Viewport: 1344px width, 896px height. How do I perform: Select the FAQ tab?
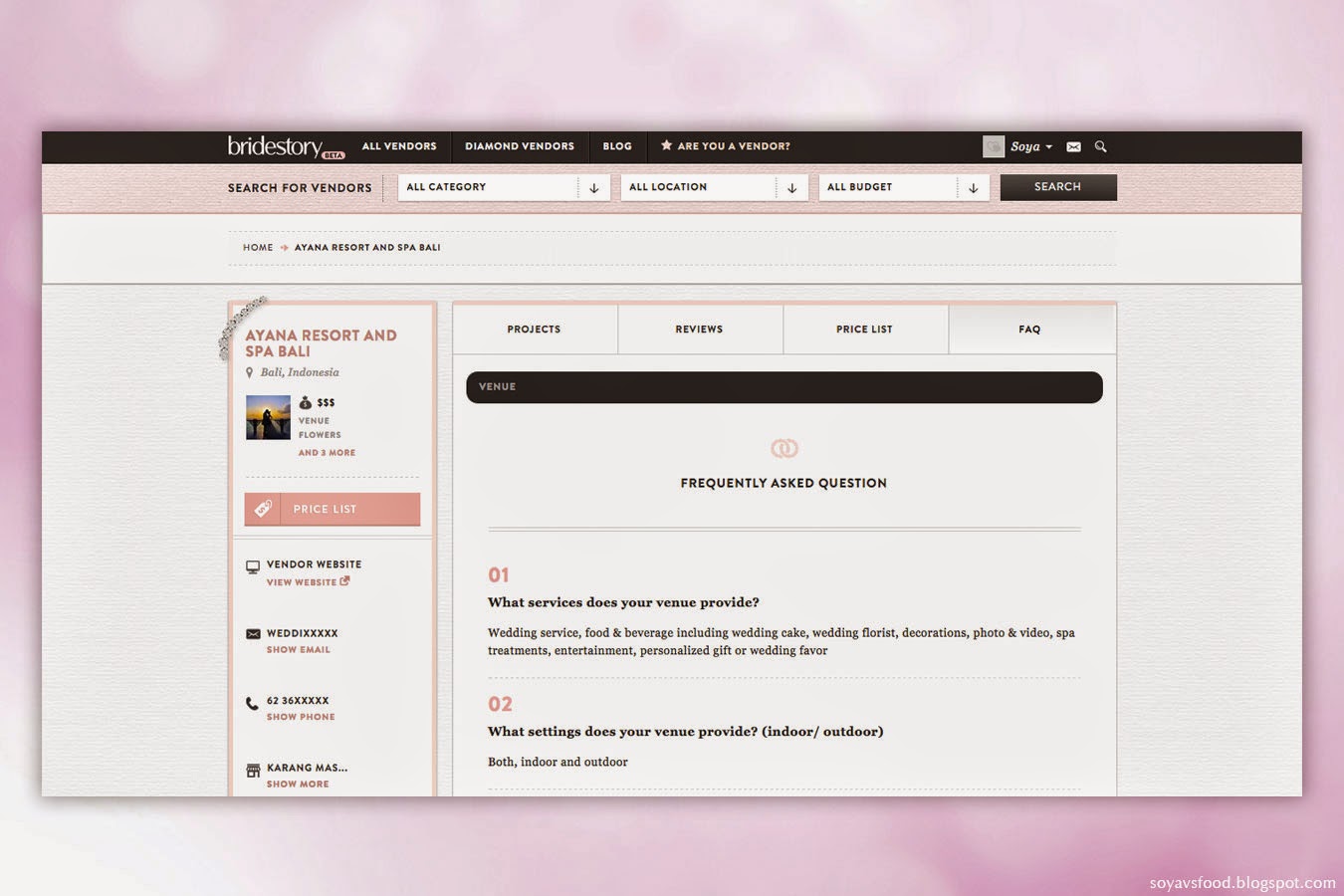click(1031, 330)
